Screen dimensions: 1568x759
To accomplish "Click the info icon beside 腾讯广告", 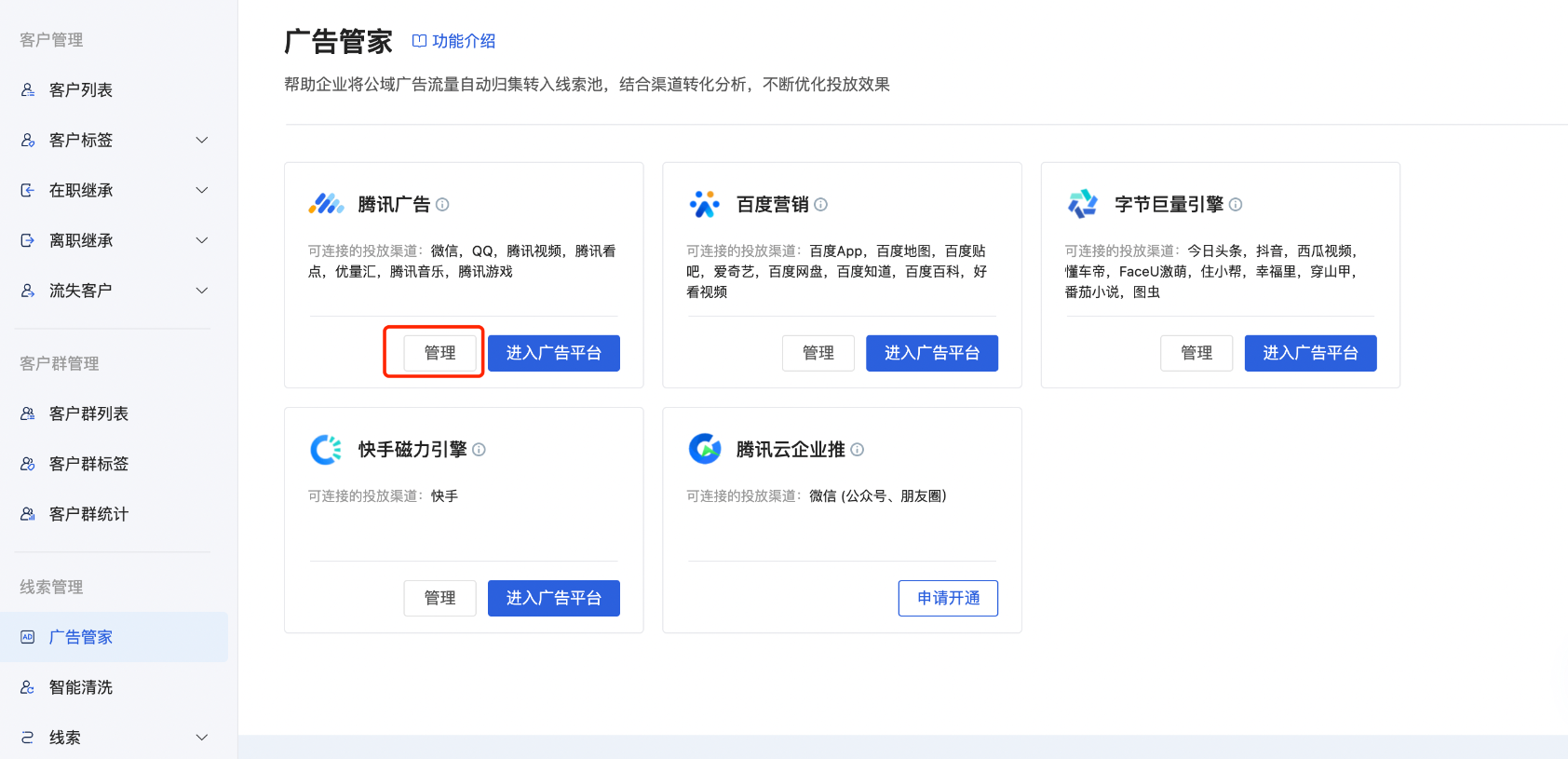I will click(442, 205).
